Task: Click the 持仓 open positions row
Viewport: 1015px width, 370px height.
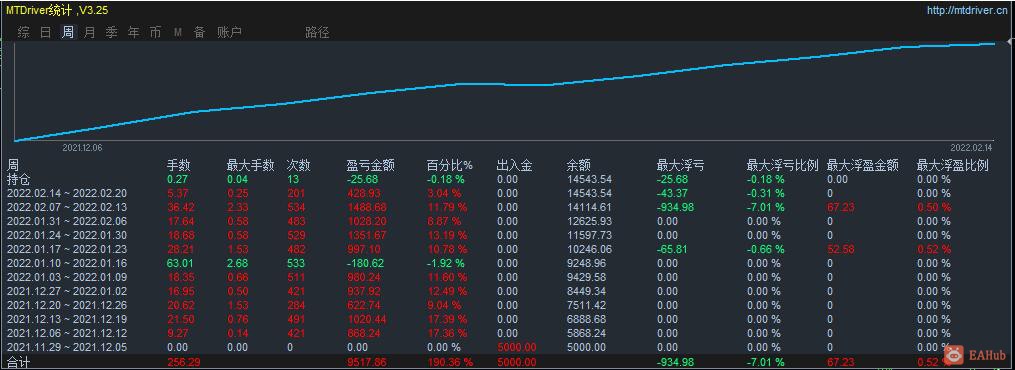Action: 508,179
